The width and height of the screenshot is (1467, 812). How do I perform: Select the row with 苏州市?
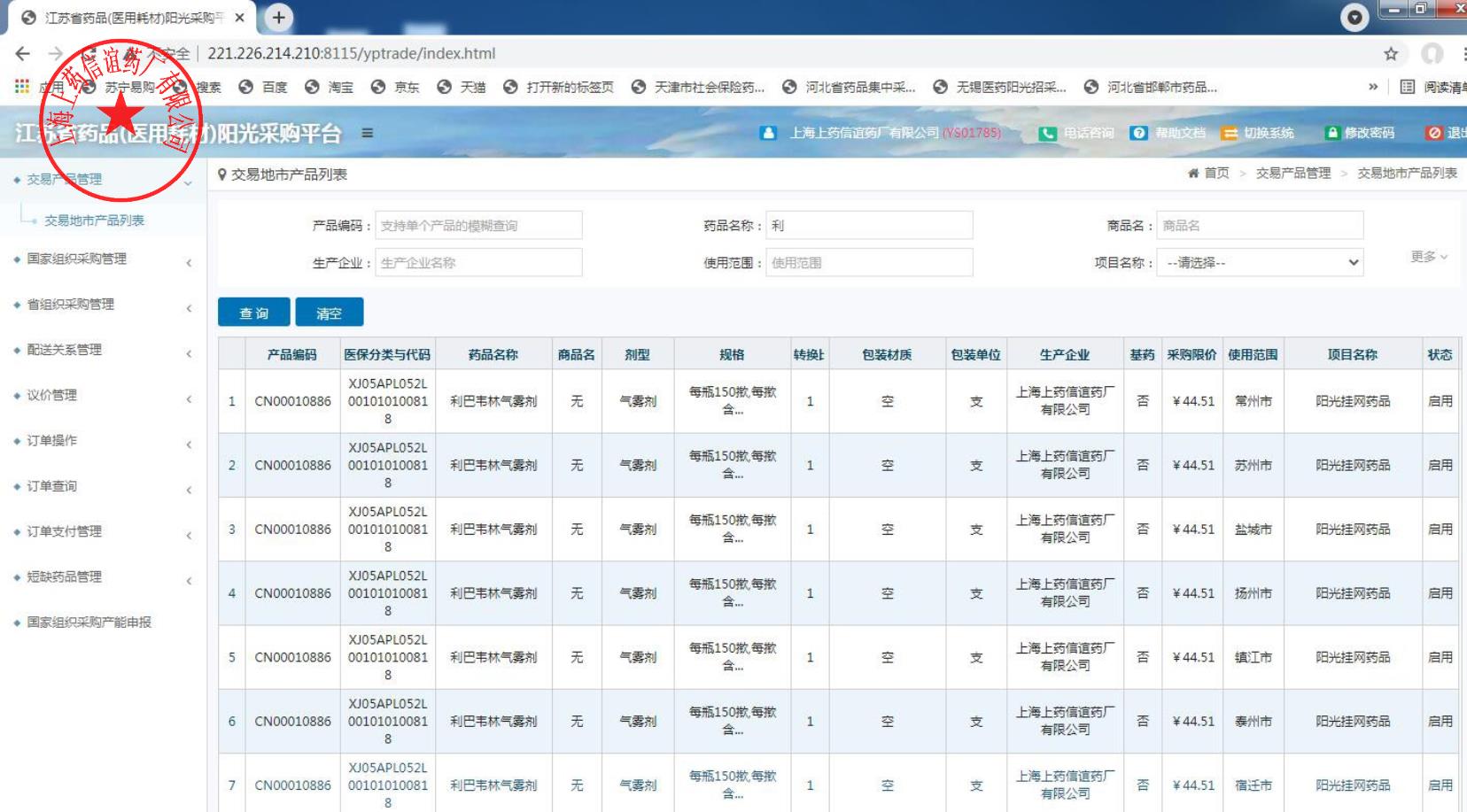(838, 465)
